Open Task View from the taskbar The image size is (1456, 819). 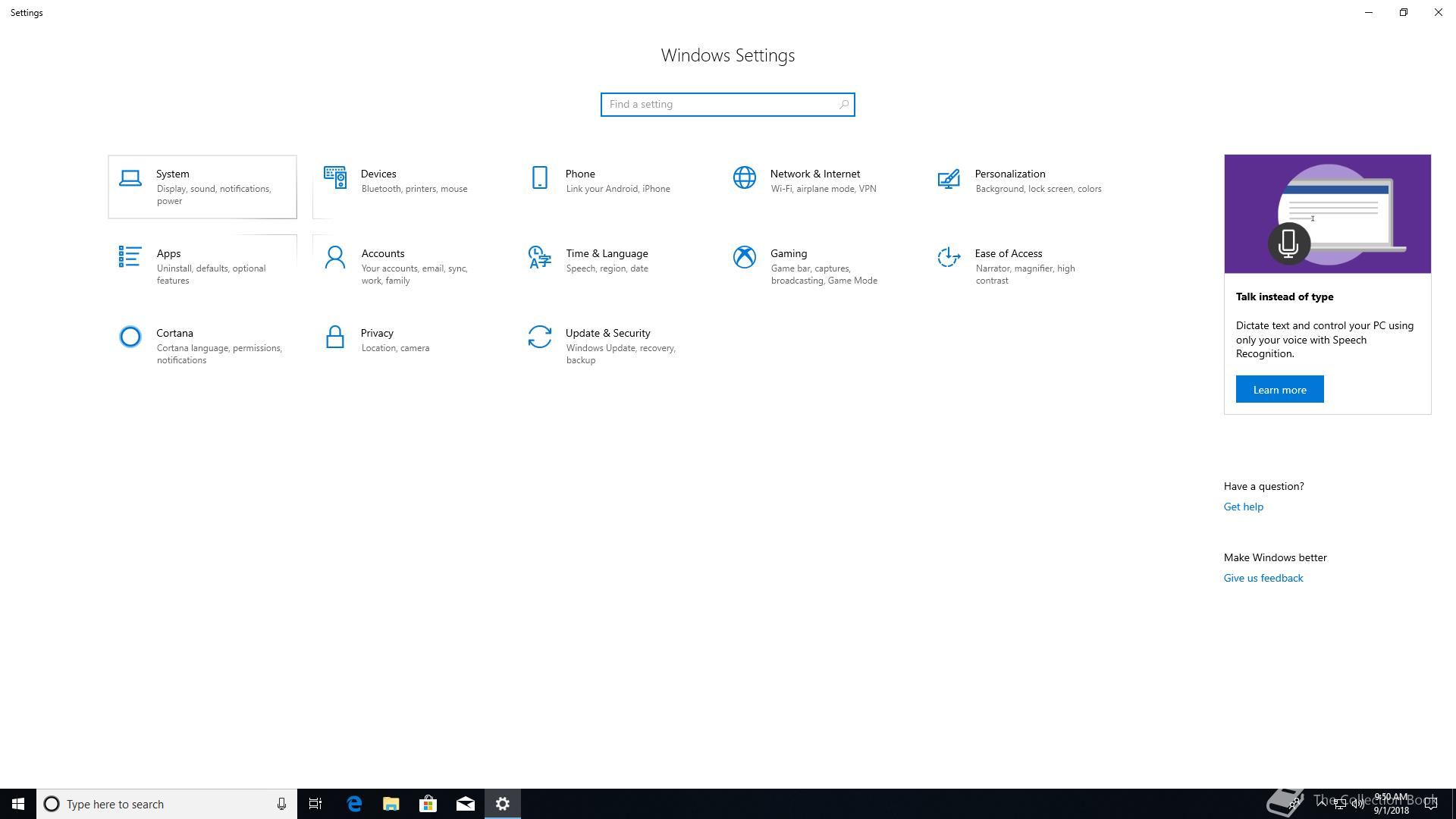tap(315, 804)
